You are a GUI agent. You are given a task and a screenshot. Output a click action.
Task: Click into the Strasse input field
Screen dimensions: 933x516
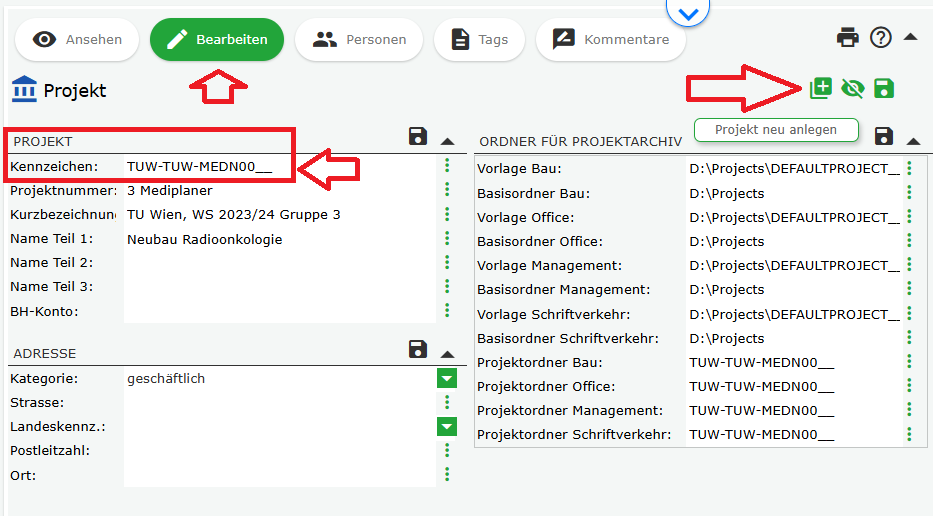[280, 403]
